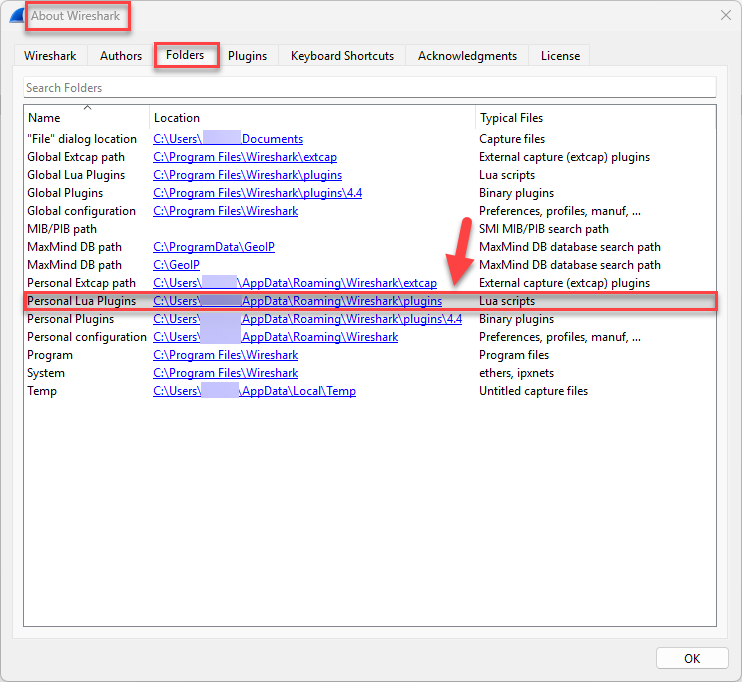This screenshot has width=742, height=682.
Task: Open the C:\GeoIP link
Action: point(177,265)
